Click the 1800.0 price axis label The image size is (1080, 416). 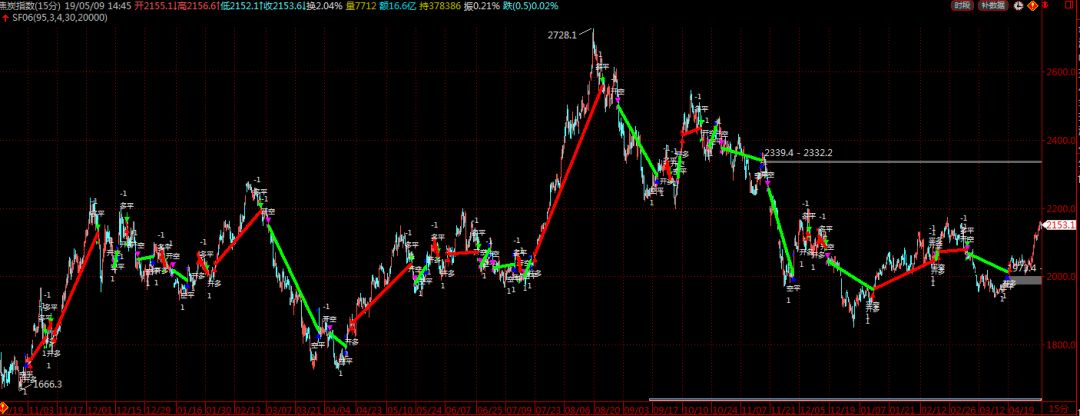coord(1060,346)
